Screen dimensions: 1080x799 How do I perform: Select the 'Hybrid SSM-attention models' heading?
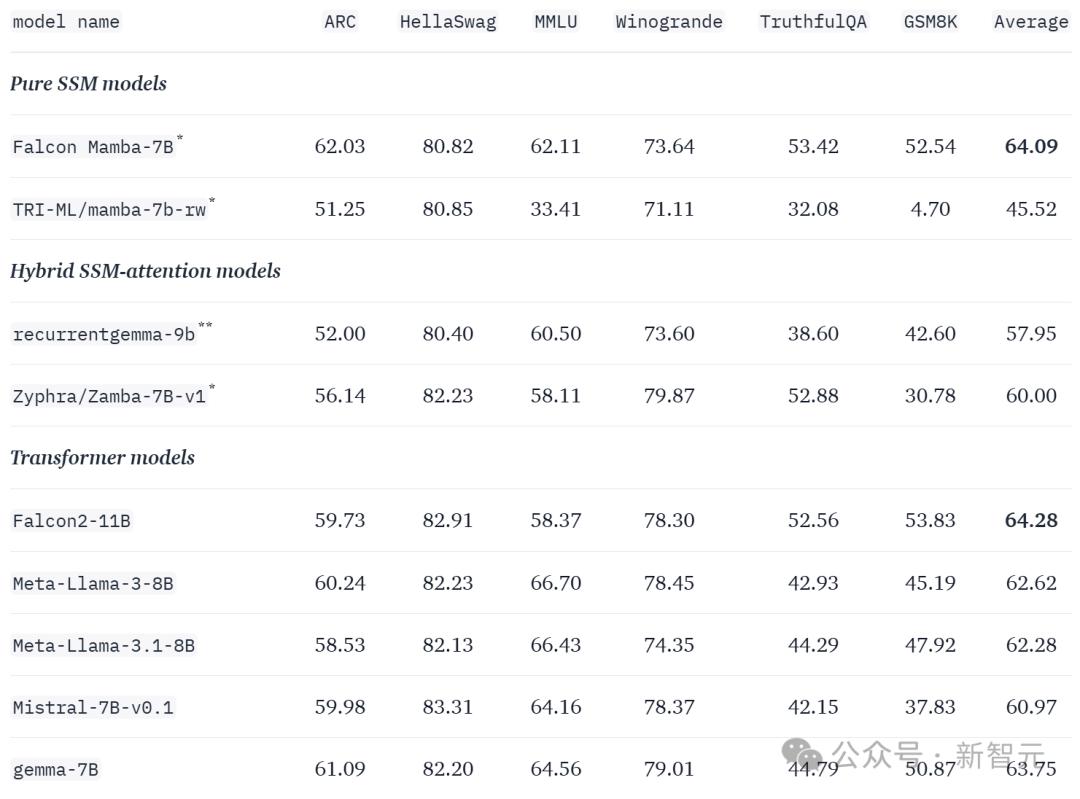pyautogui.click(x=145, y=271)
